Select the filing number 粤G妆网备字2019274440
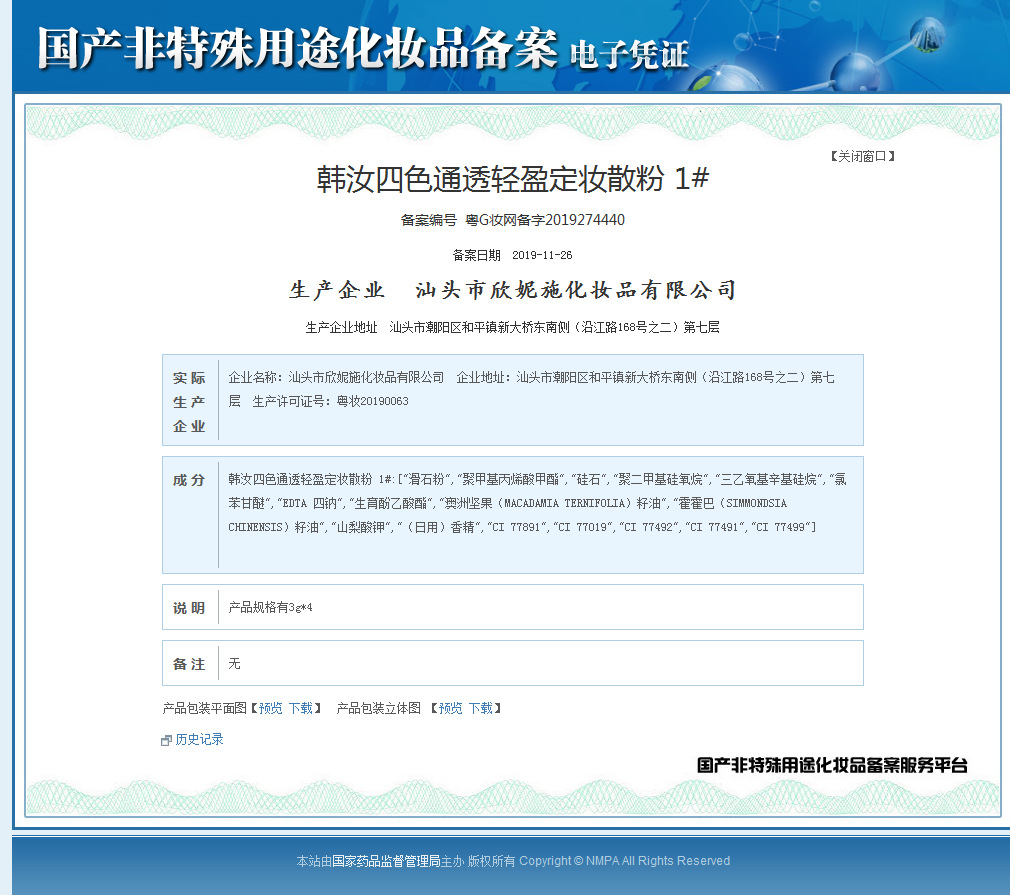 pos(545,220)
